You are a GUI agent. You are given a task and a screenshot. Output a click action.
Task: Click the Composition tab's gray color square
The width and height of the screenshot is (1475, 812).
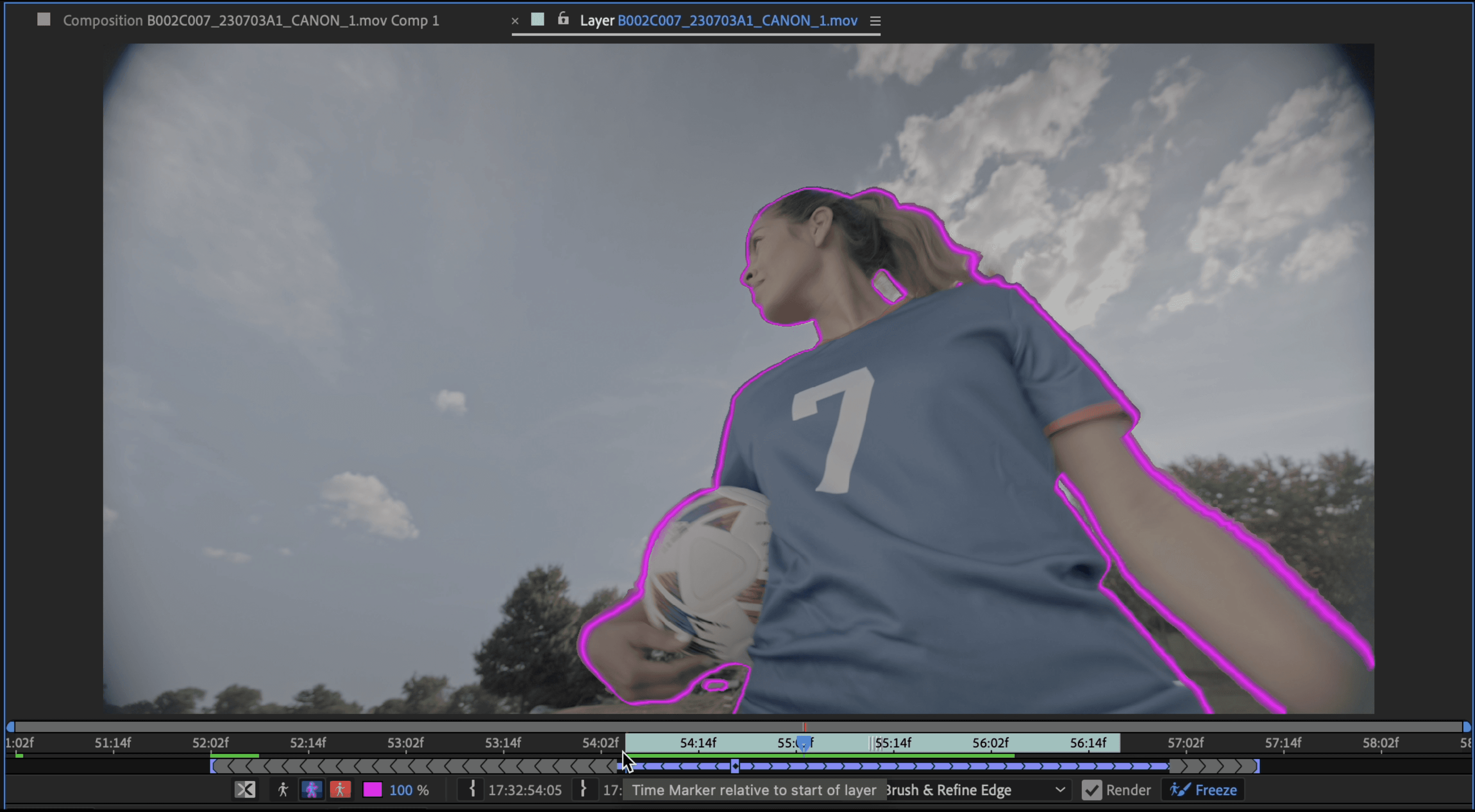tap(43, 20)
